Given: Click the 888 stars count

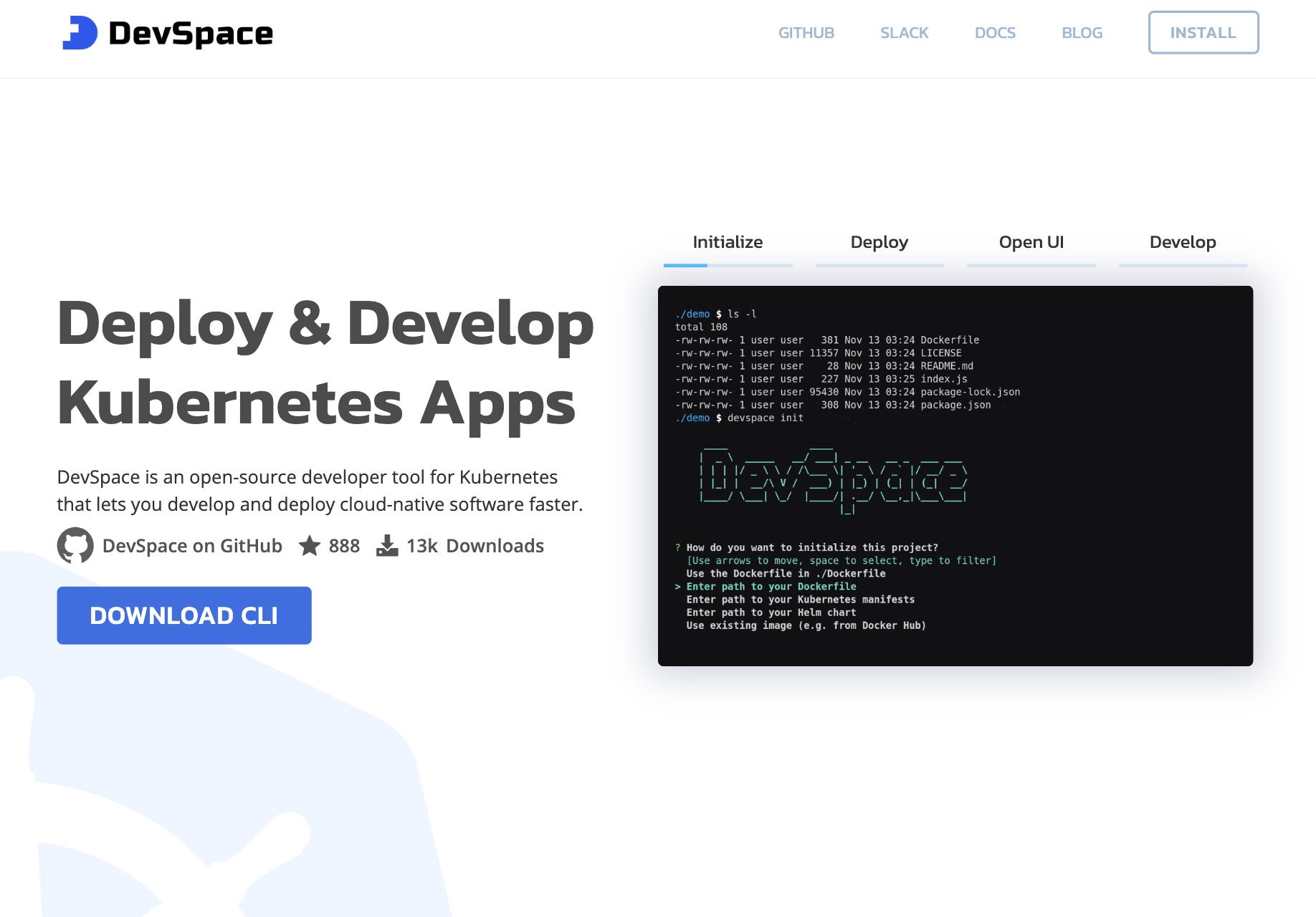Looking at the screenshot, I should [344, 546].
